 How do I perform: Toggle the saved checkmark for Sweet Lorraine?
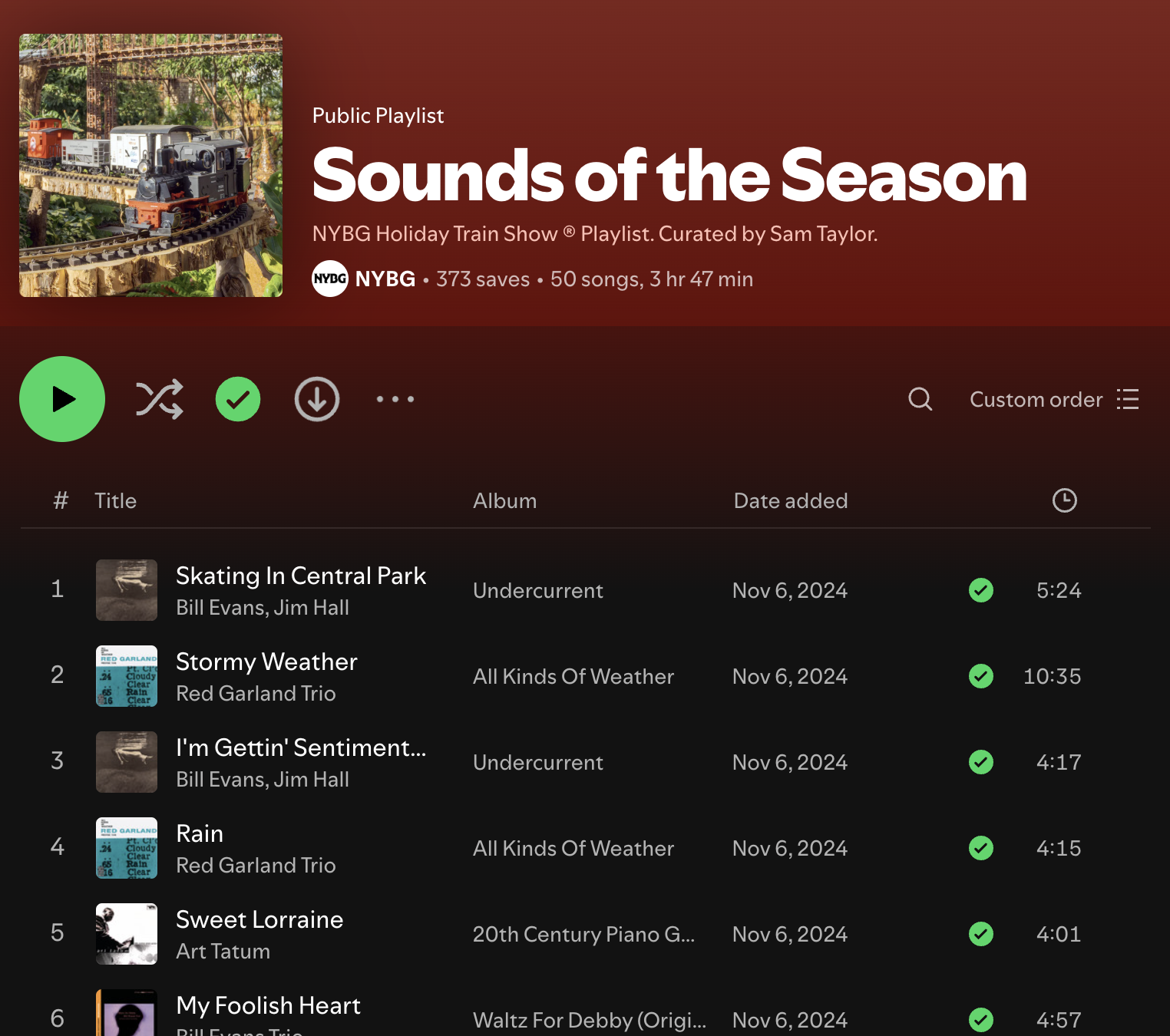[x=981, y=934]
